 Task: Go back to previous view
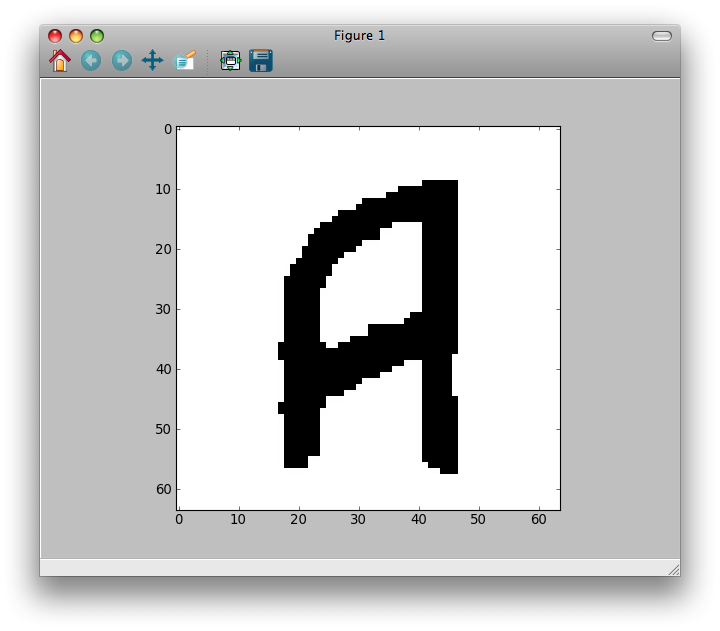tap(91, 61)
